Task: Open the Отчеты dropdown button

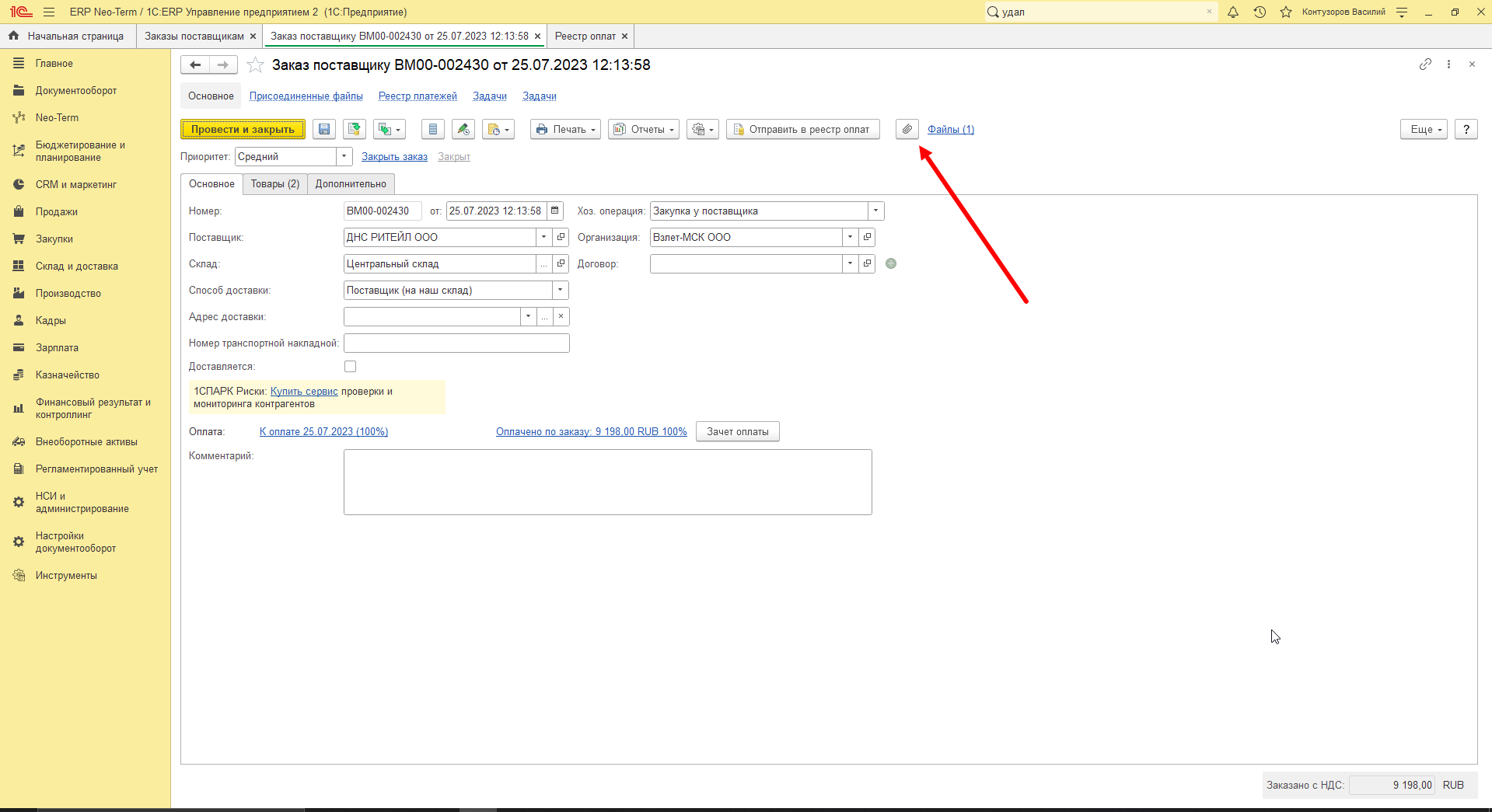Action: [x=644, y=130]
